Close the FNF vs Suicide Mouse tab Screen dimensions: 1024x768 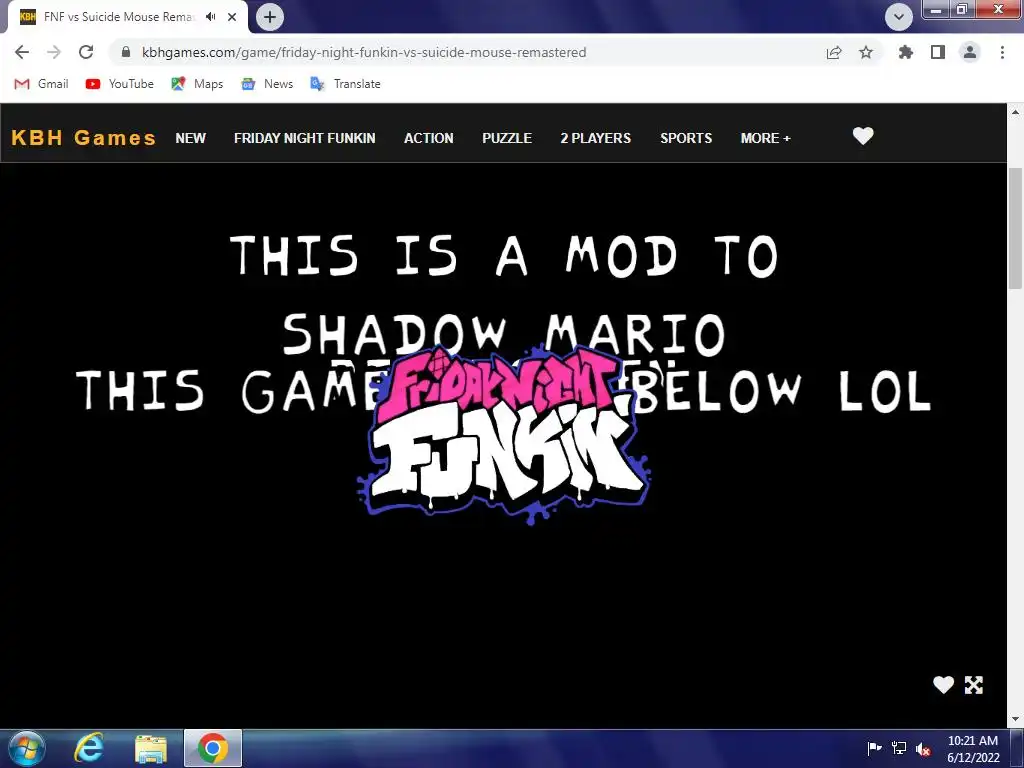232,17
